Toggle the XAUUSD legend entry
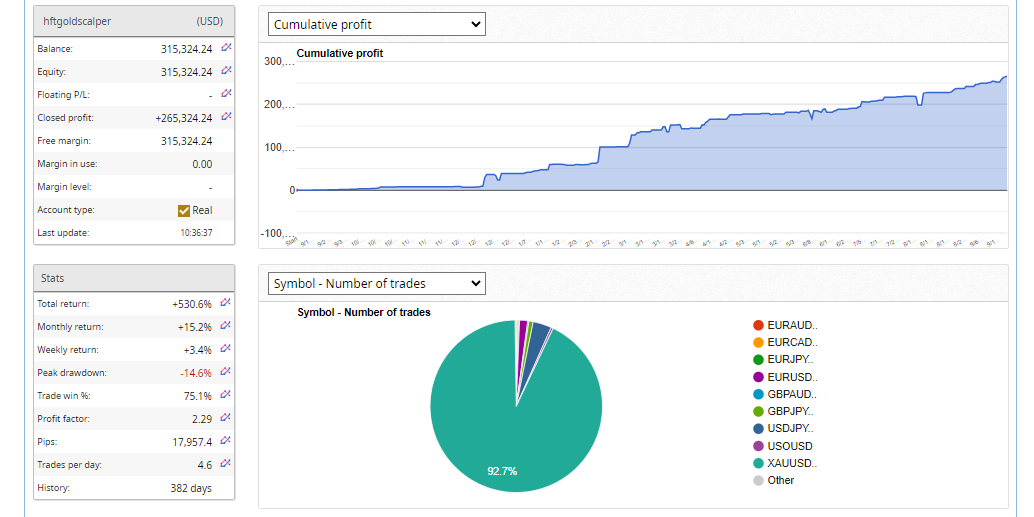1034x517 pixels. pos(791,463)
